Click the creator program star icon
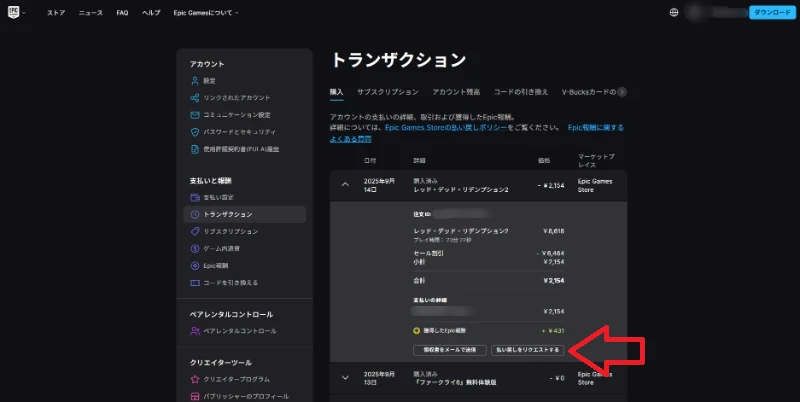The height and width of the screenshot is (402, 800). 194,380
